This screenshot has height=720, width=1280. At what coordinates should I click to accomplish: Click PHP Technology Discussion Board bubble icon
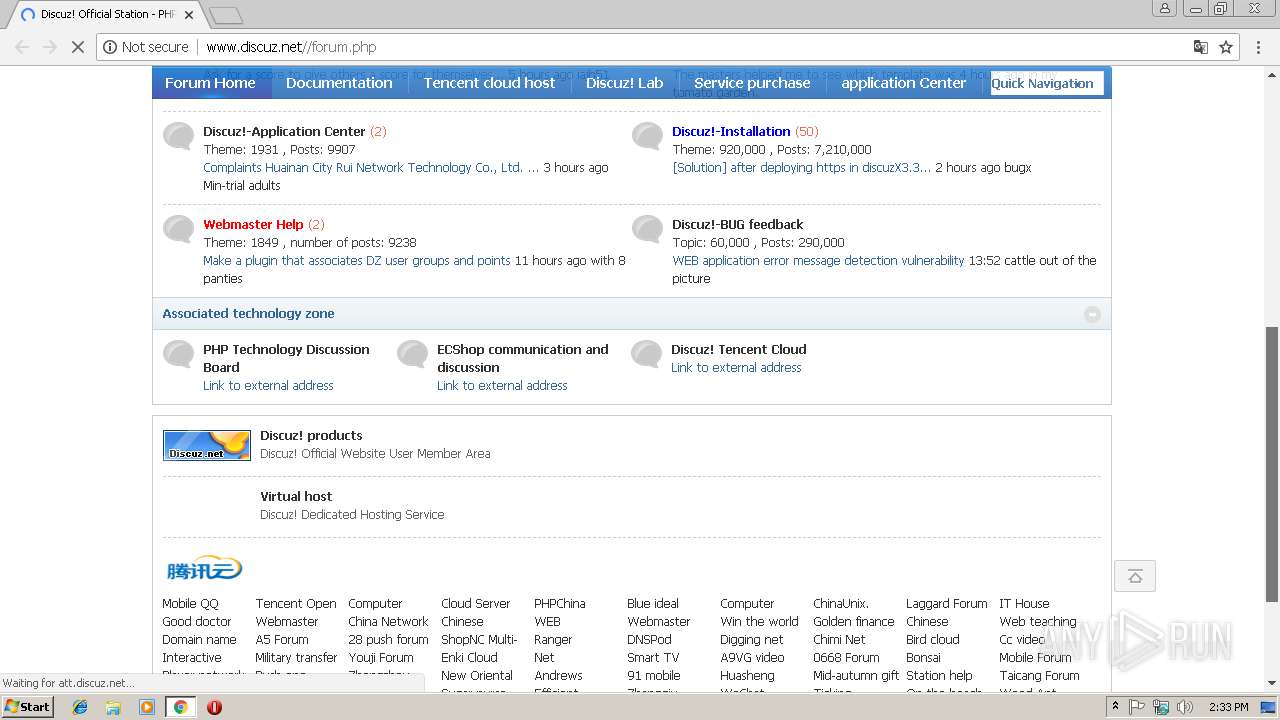coord(178,354)
